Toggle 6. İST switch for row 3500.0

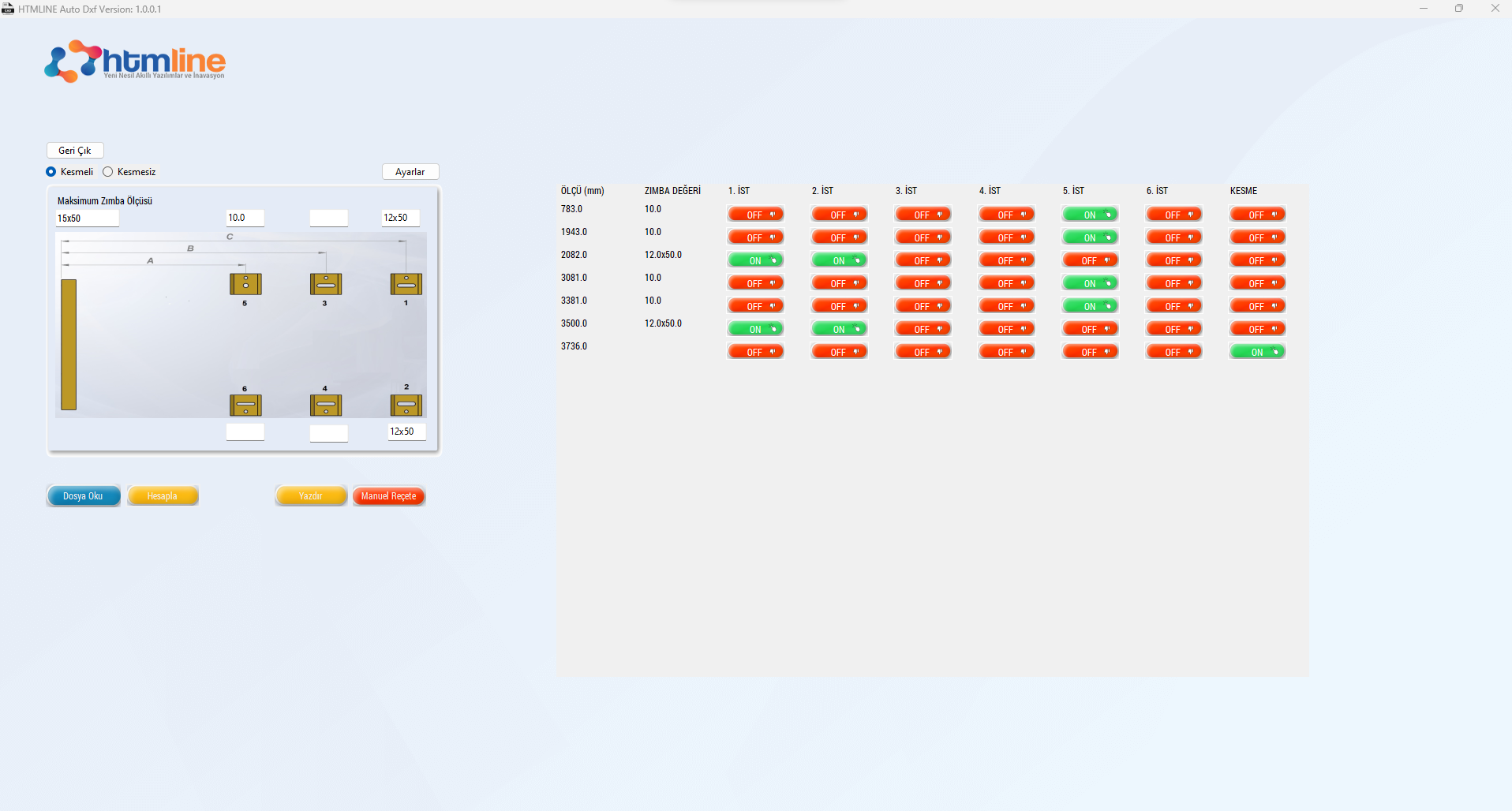[x=1173, y=329]
